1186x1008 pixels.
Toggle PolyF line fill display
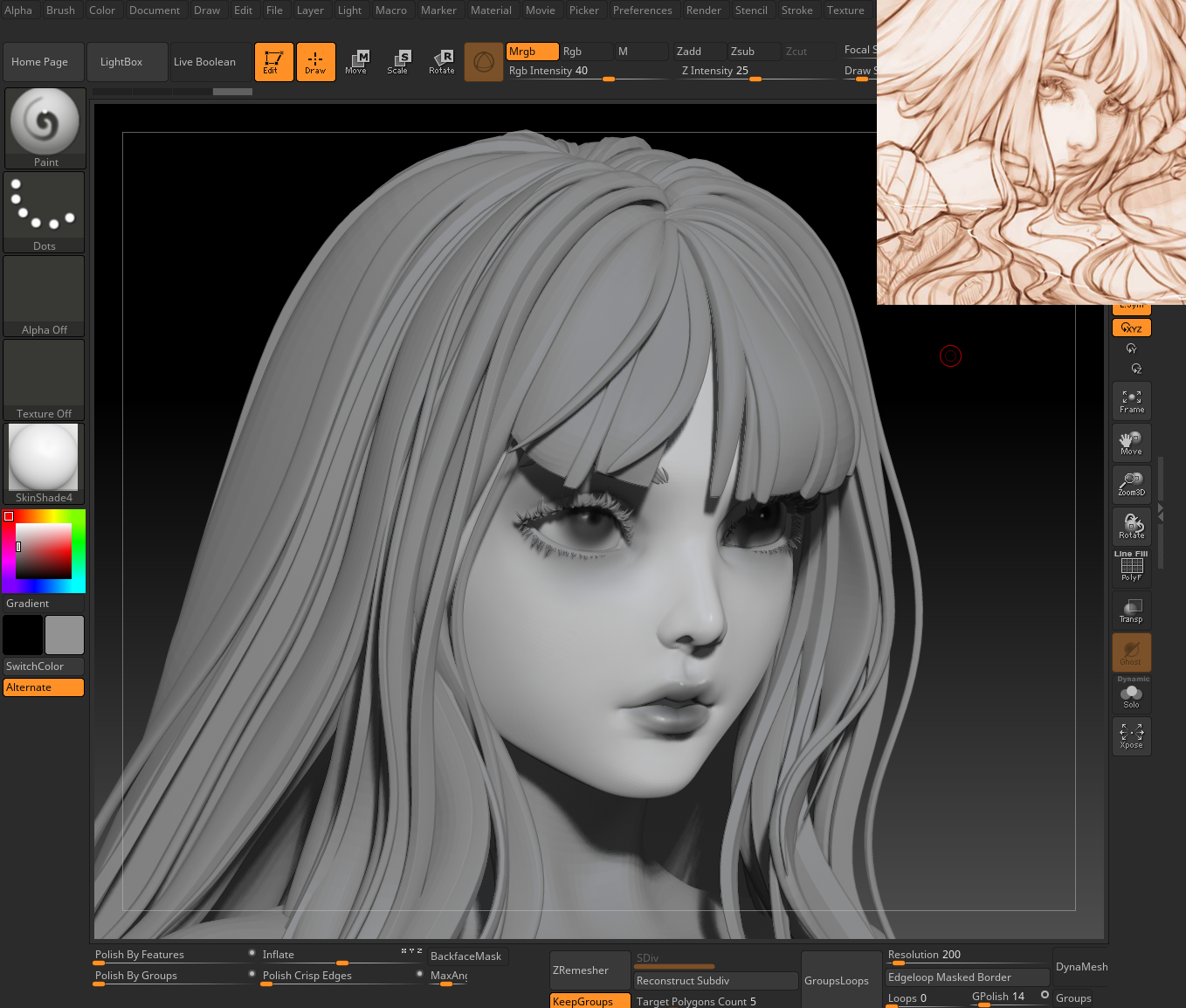pyautogui.click(x=1131, y=568)
